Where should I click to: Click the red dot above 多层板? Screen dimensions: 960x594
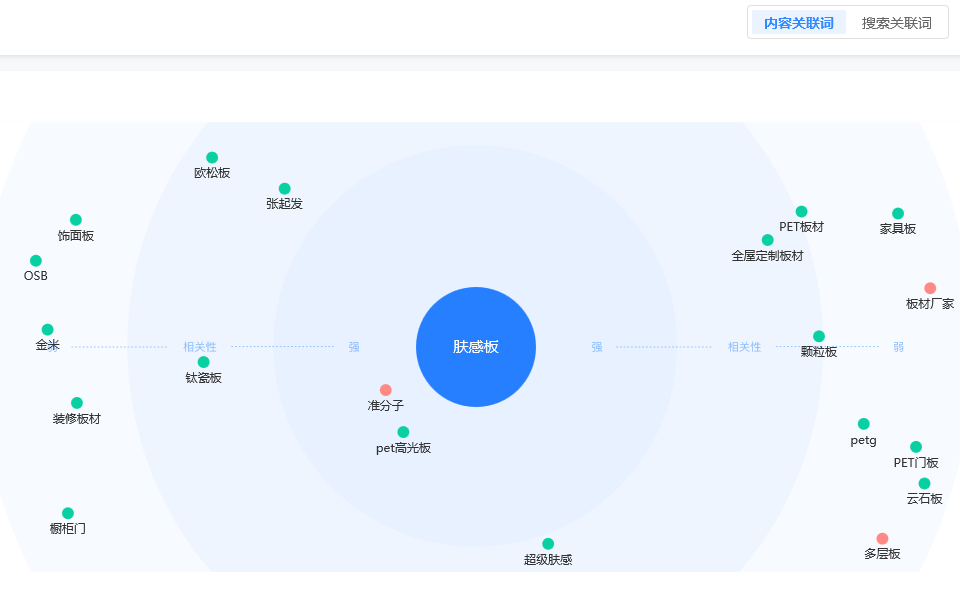click(882, 538)
